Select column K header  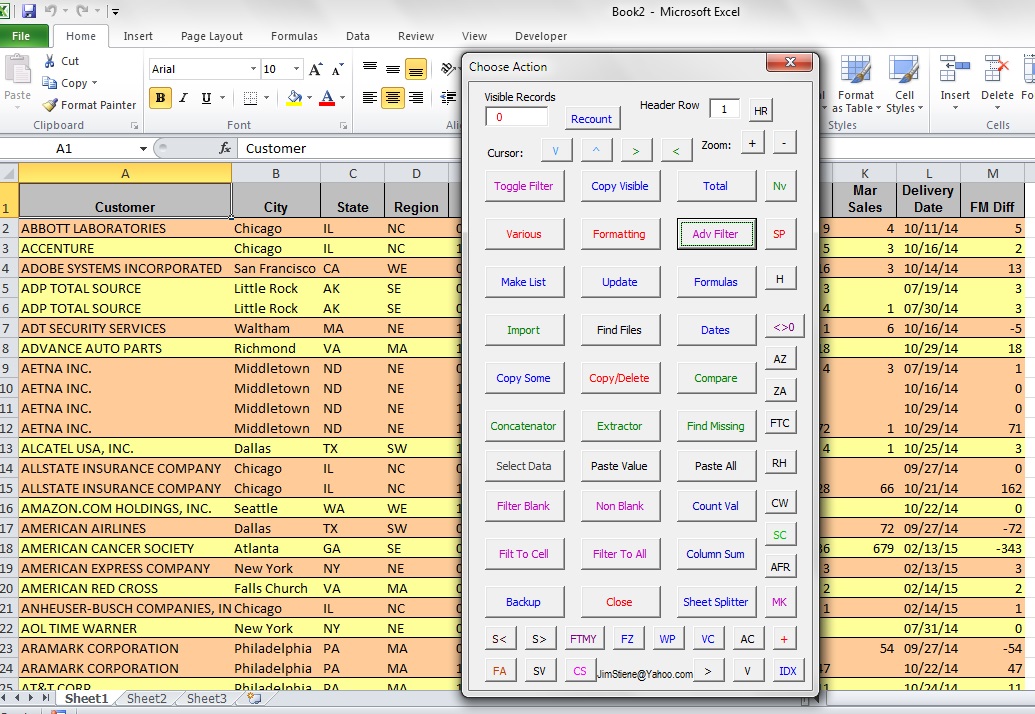(865, 174)
